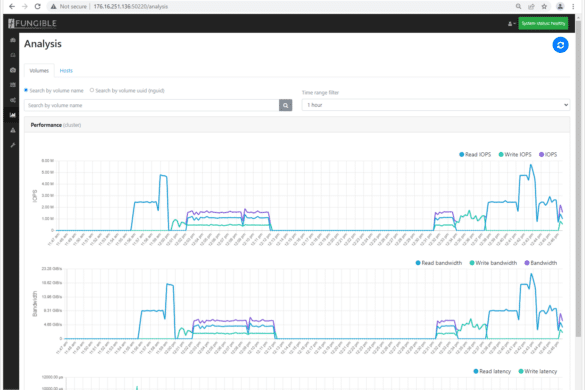
Task: Click the browser forward arrow
Action: [x=25, y=6]
